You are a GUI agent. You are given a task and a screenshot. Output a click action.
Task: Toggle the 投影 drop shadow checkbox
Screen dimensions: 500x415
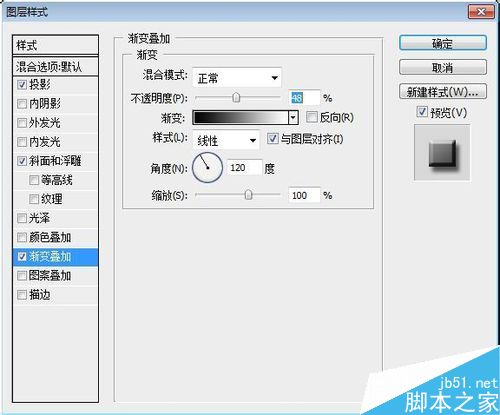(22, 85)
